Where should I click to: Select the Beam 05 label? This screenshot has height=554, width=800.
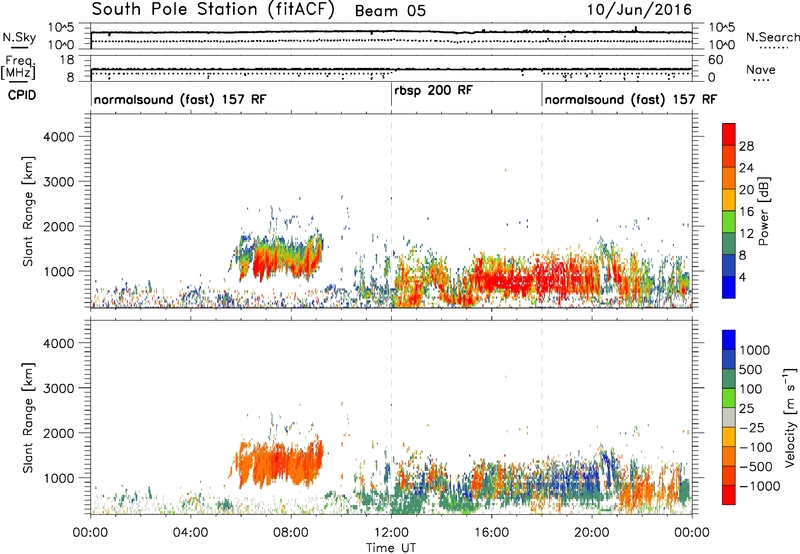390,11
